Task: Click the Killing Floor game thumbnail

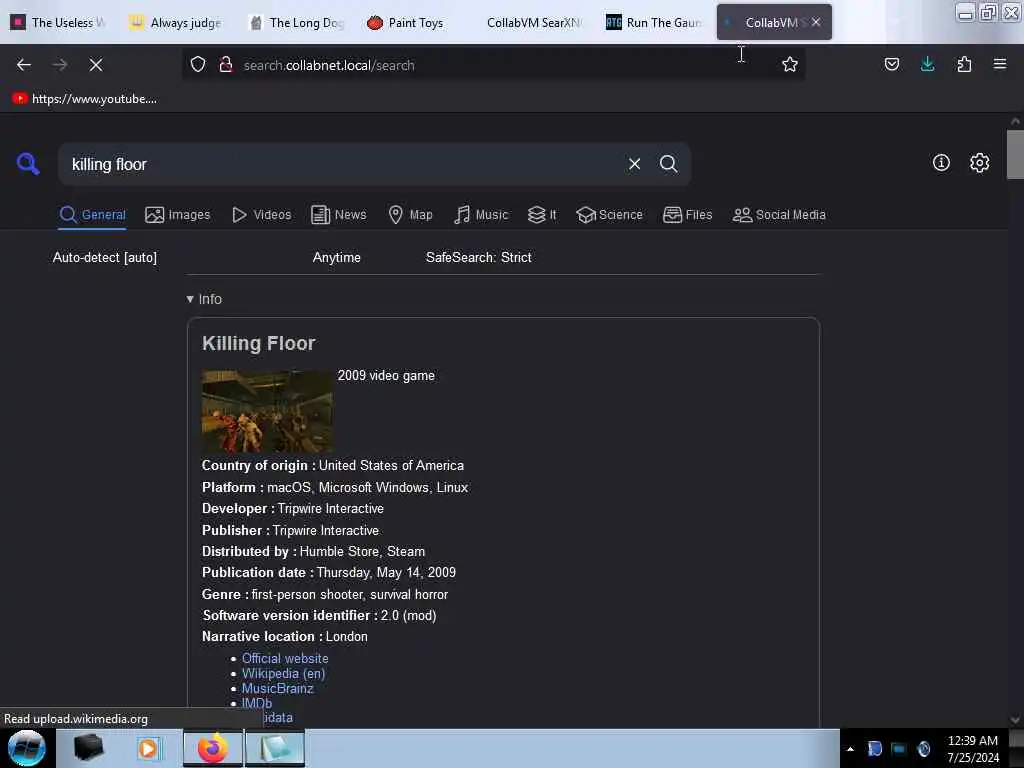Action: (x=267, y=411)
